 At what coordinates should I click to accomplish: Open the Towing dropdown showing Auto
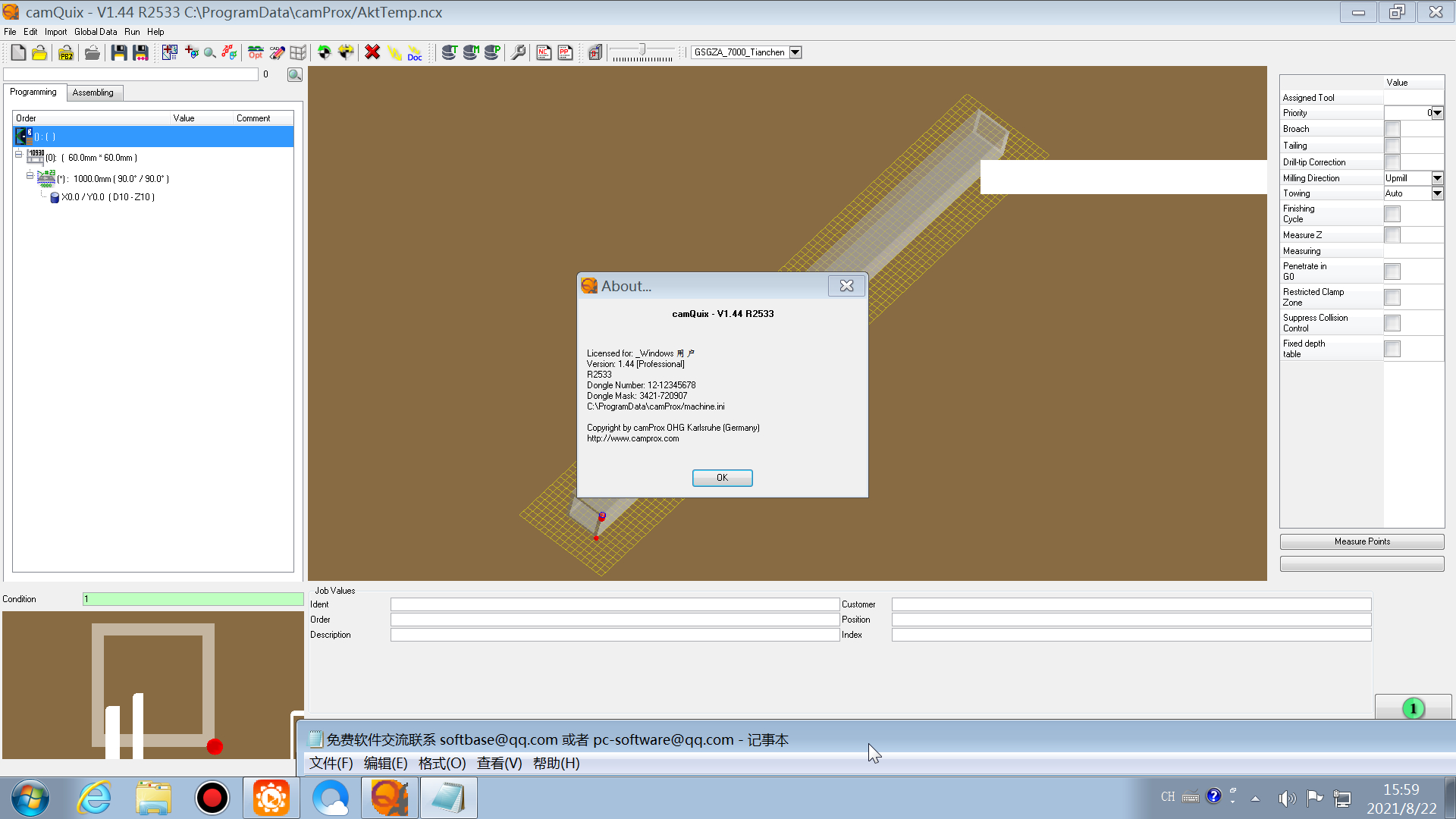1438,193
